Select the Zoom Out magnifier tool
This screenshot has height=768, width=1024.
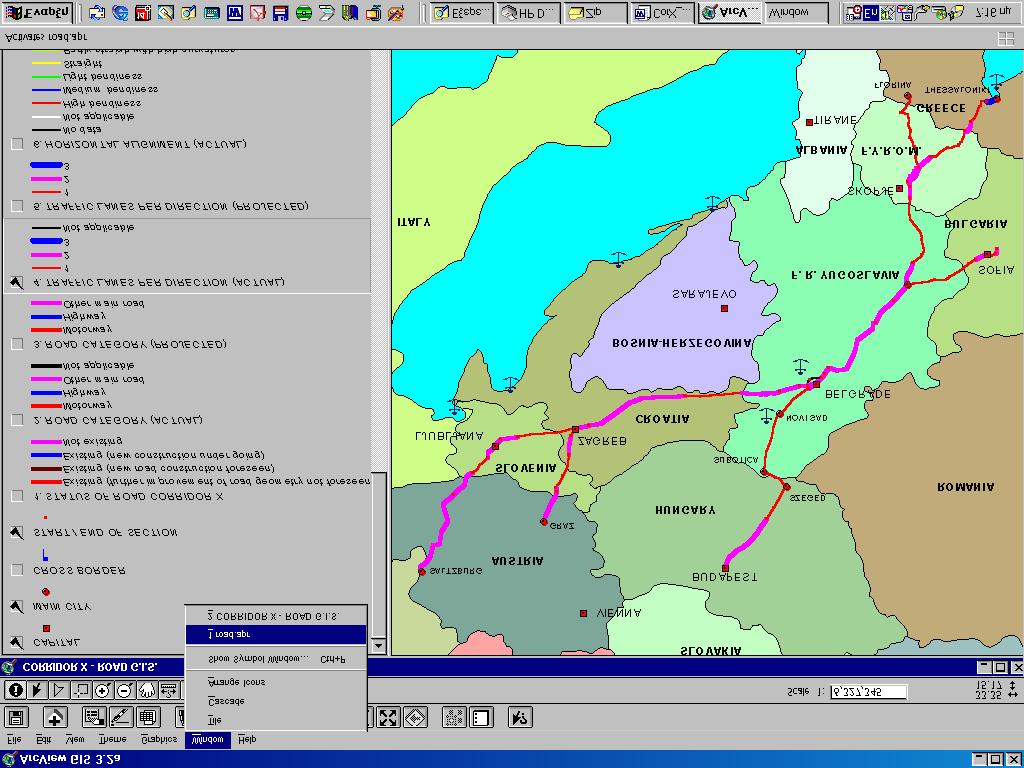124,690
